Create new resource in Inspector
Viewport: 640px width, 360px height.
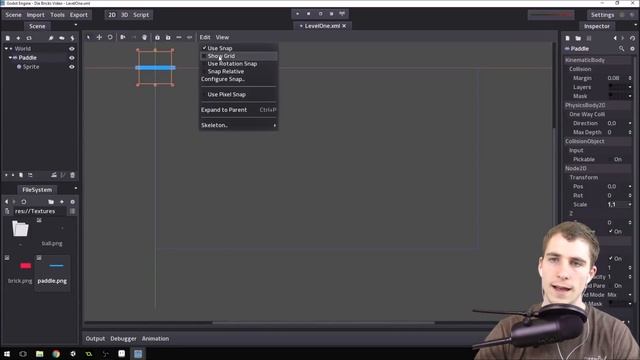(567, 38)
